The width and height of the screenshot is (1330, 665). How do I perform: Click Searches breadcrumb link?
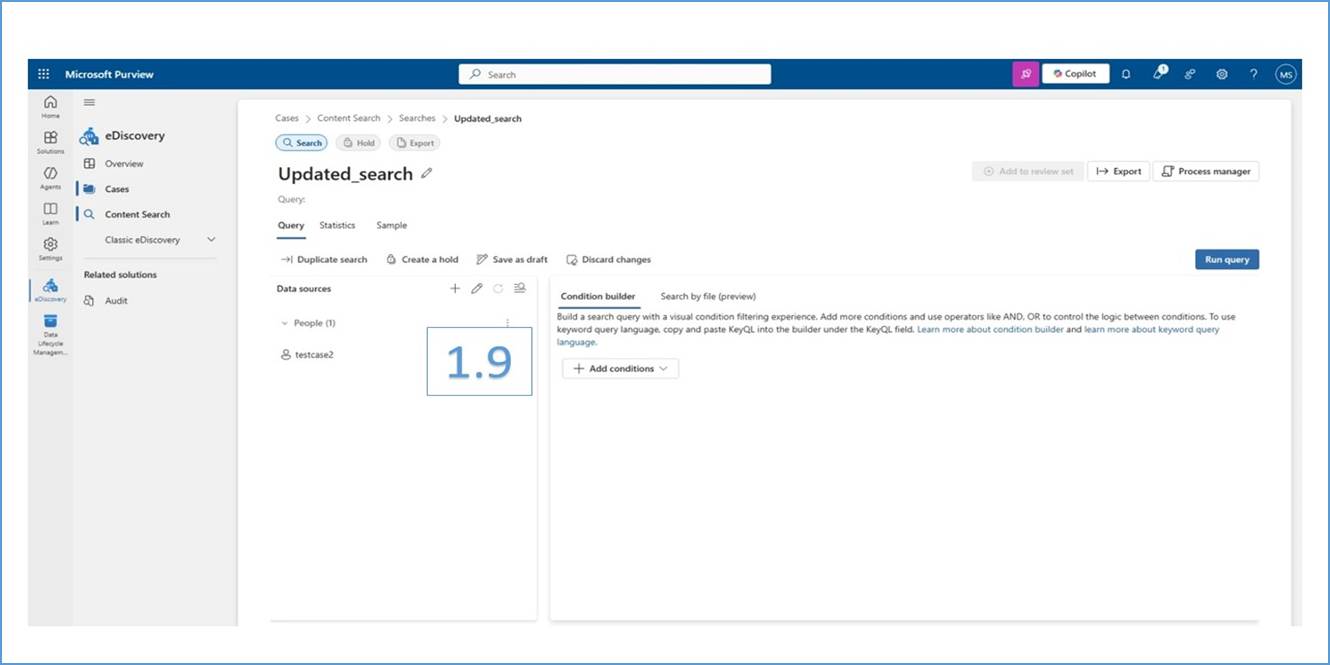417,118
